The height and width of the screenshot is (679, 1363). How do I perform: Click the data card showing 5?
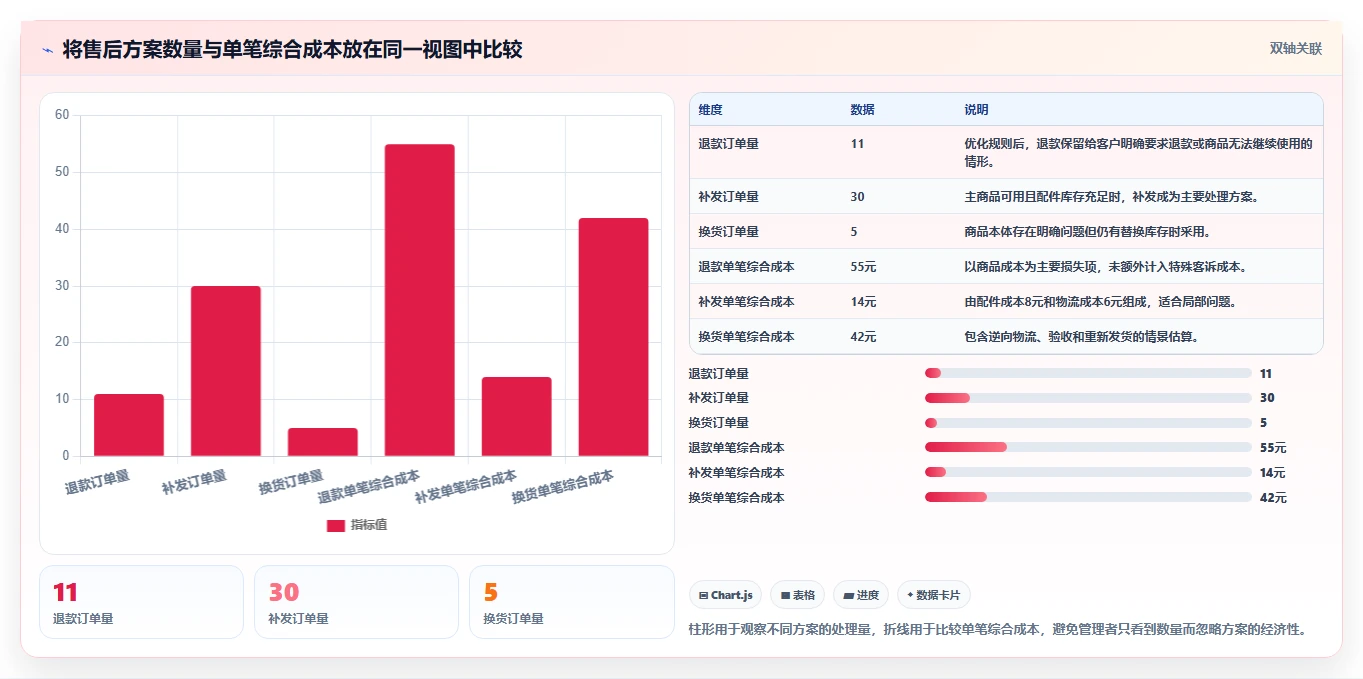(571, 602)
